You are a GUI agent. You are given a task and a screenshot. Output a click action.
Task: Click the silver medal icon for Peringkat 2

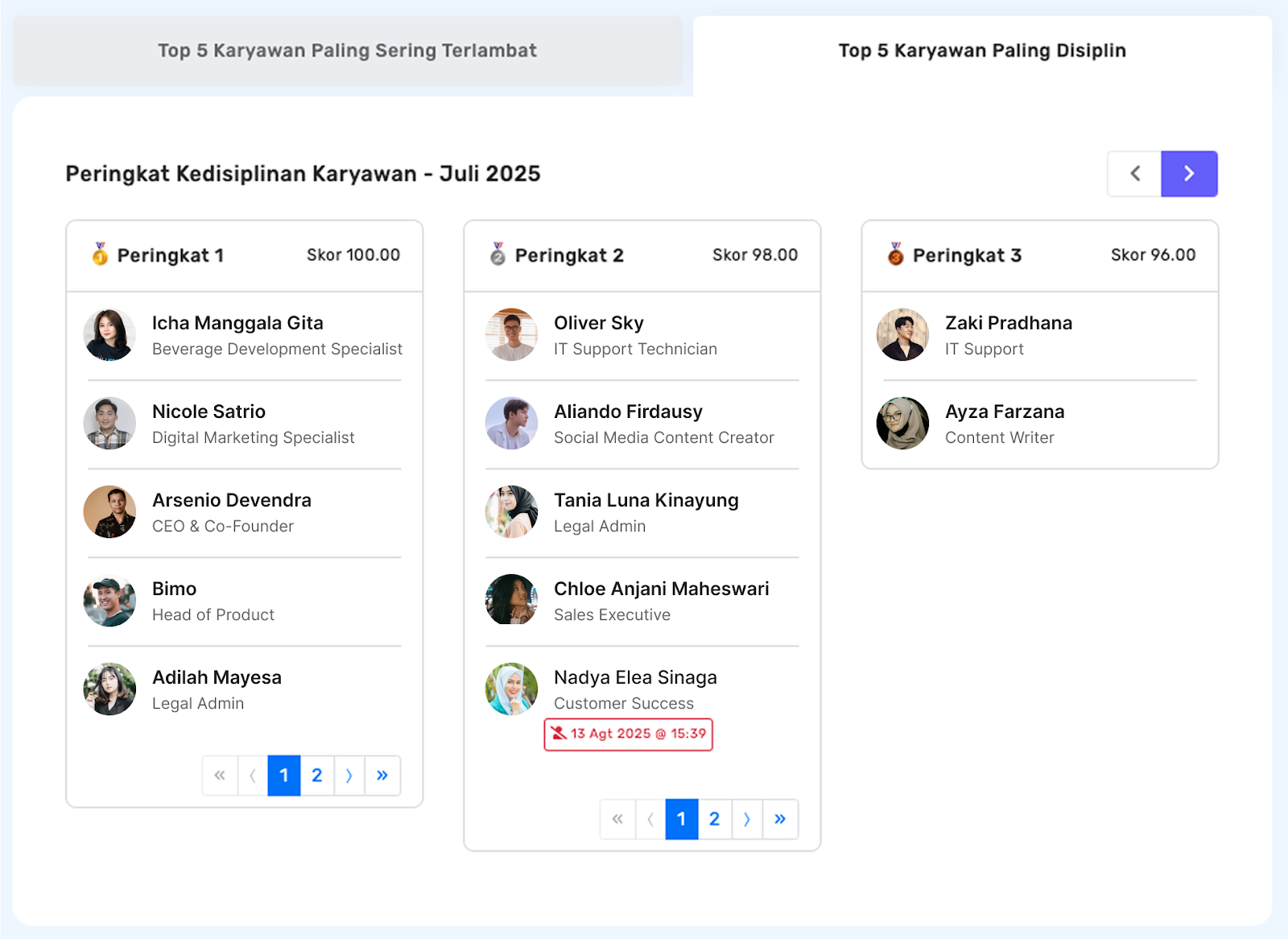click(x=497, y=254)
